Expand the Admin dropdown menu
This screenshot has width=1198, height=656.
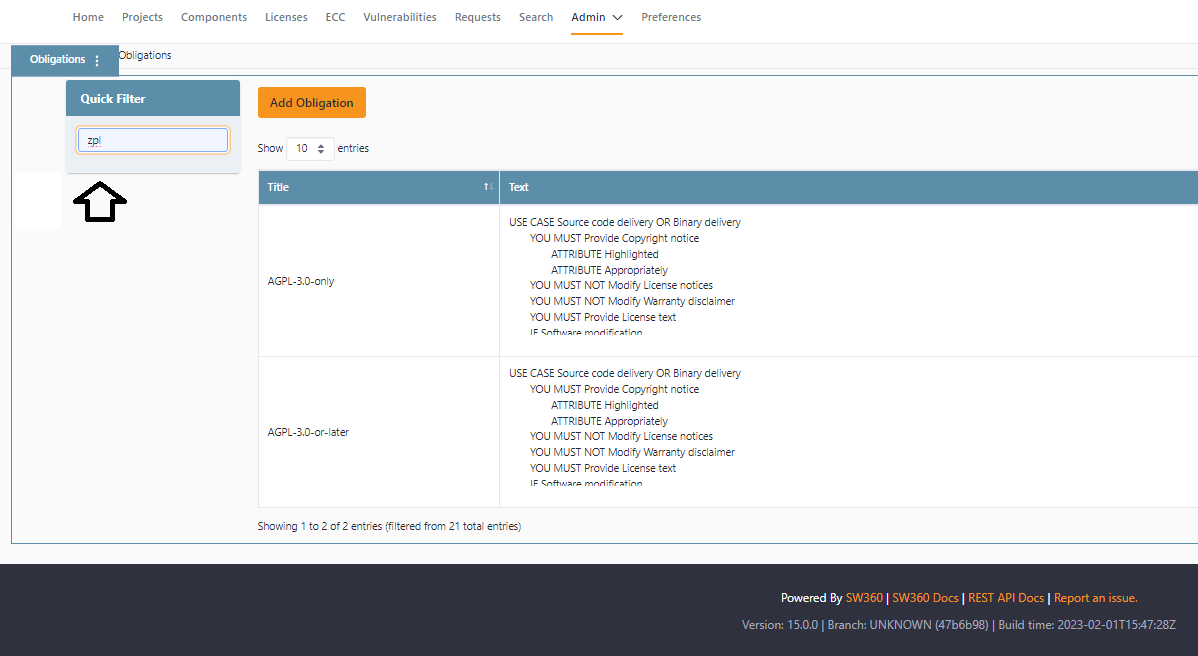[x=596, y=17]
